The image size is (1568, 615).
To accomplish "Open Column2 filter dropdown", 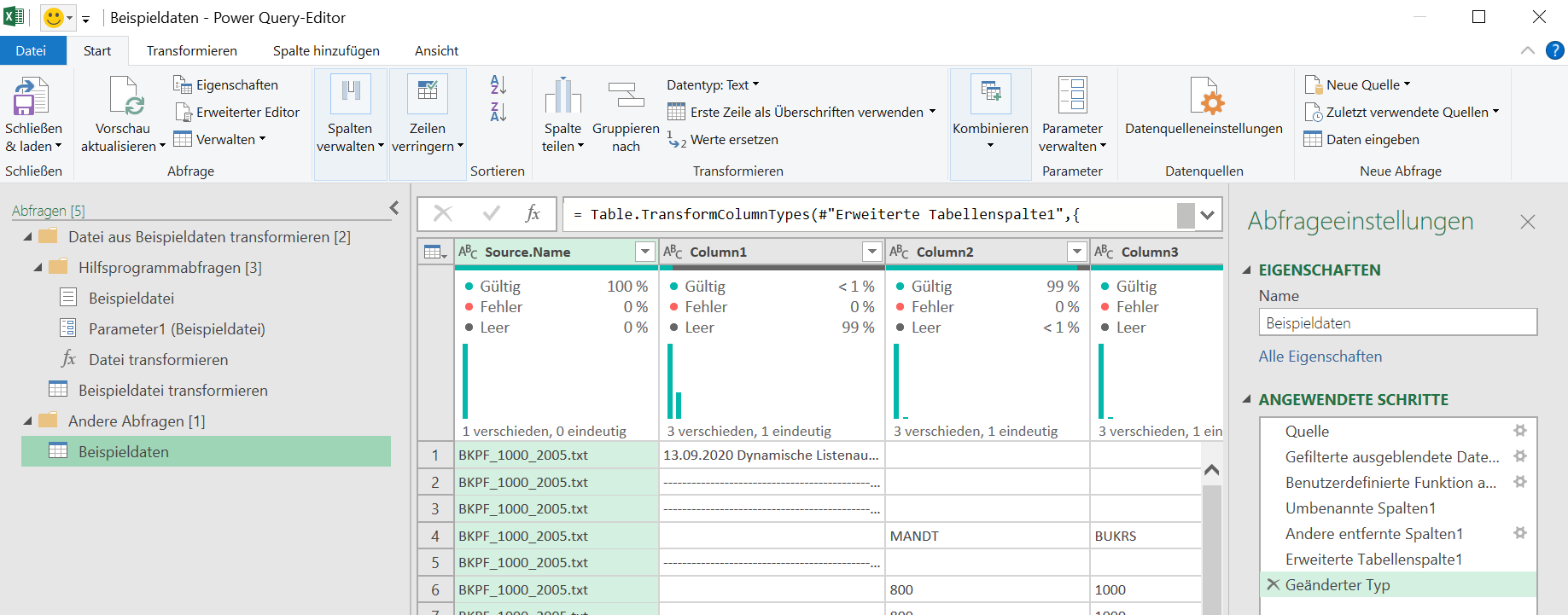I will pyautogui.click(x=1076, y=252).
